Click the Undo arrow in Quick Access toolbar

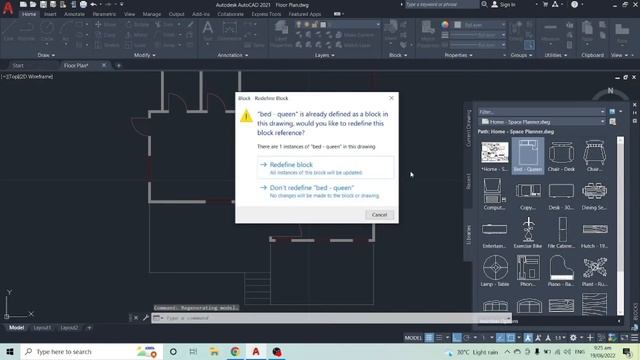[x=93, y=4]
